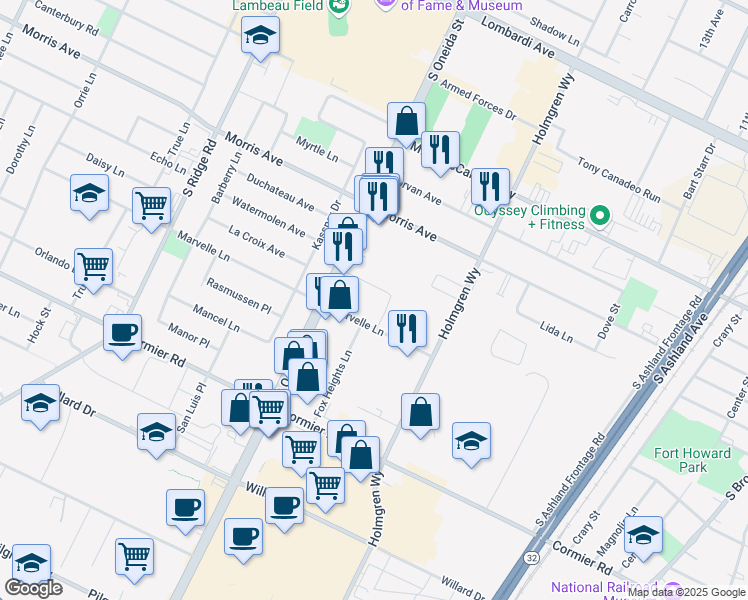Open the school marker near Magnolia Ln

point(644,538)
